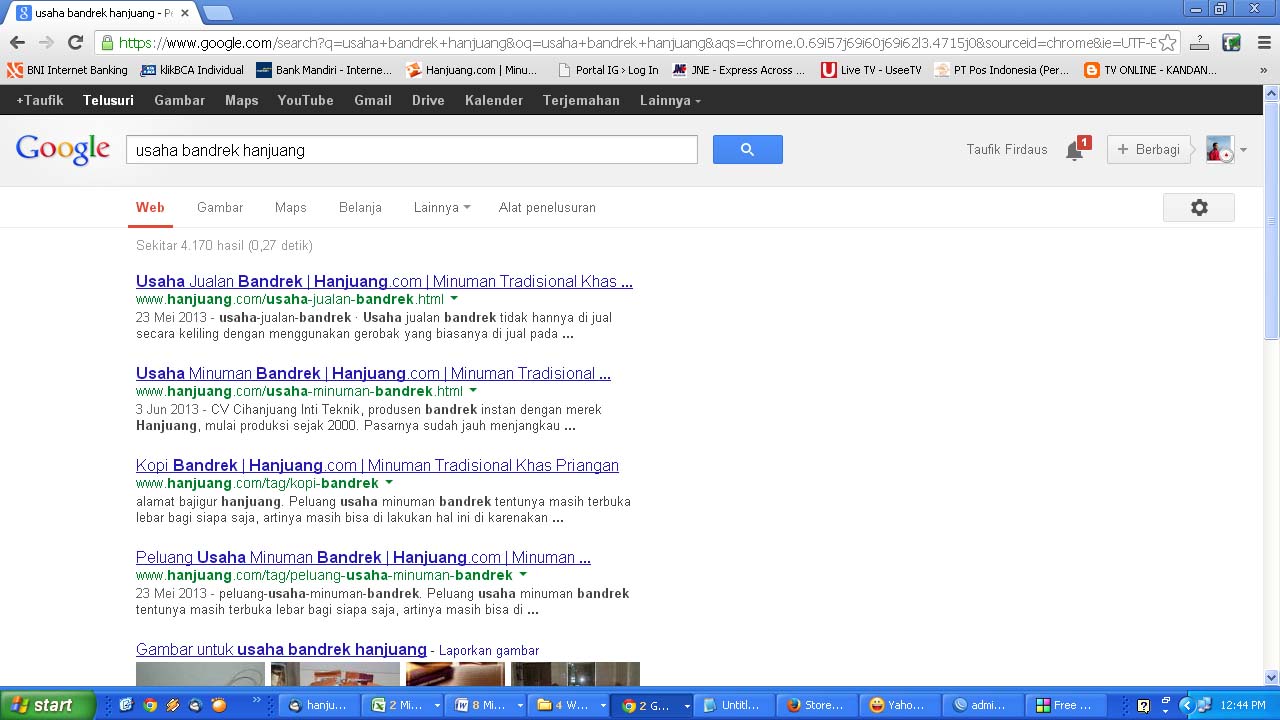The width and height of the screenshot is (1280, 720).
Task: Open the arrow beside peluang-usaha-minuman-bandrek URL
Action: coord(523,575)
